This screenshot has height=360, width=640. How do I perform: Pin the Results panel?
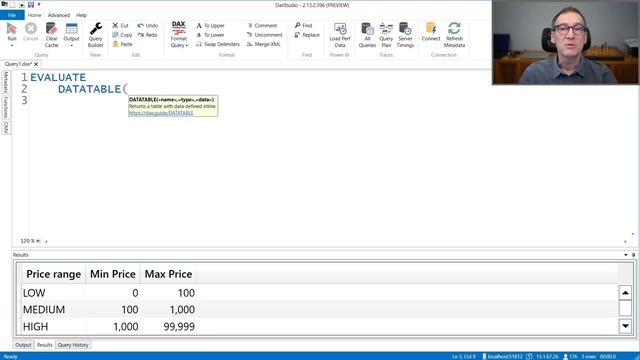tap(633, 255)
